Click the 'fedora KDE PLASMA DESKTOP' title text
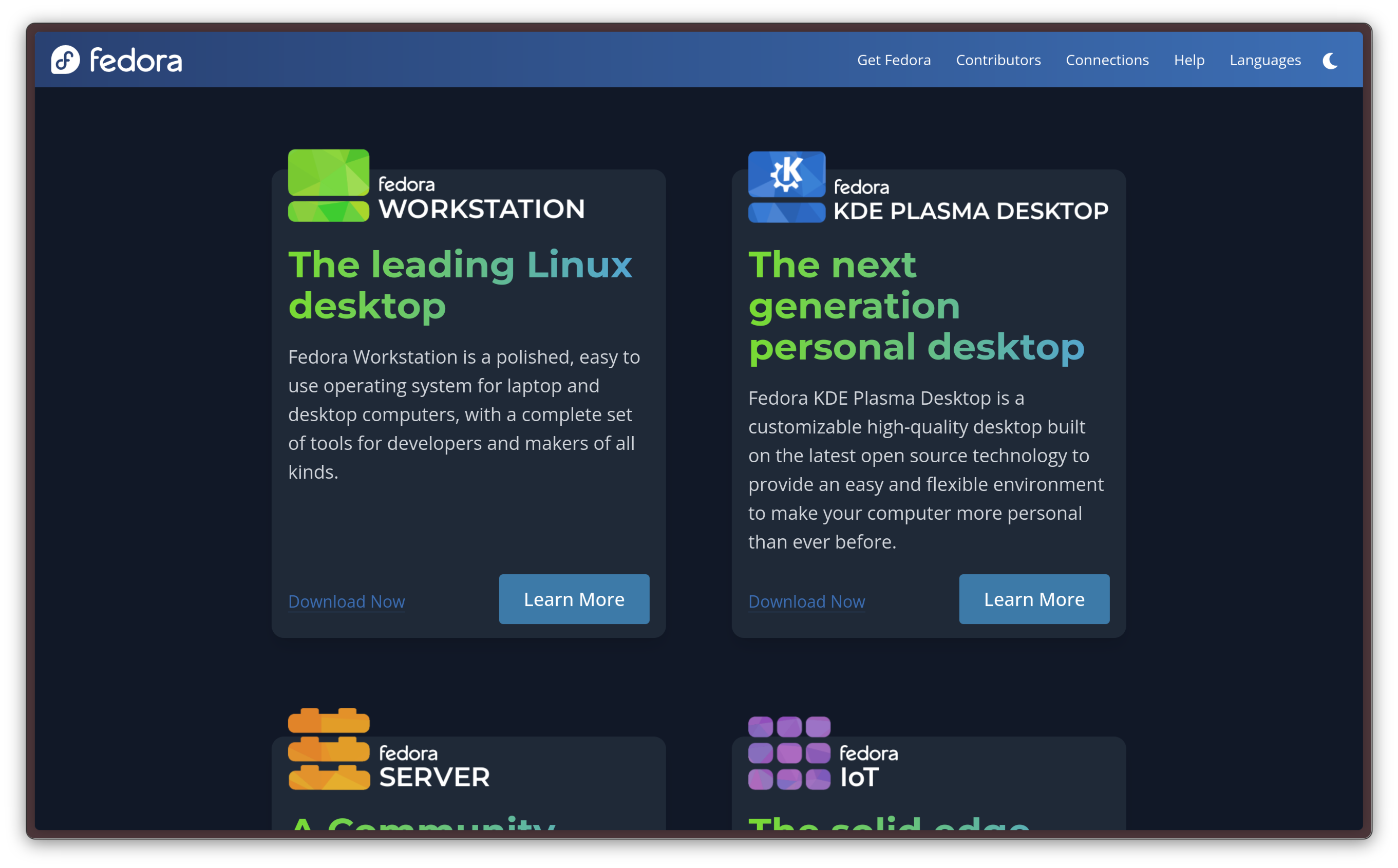 click(x=971, y=200)
